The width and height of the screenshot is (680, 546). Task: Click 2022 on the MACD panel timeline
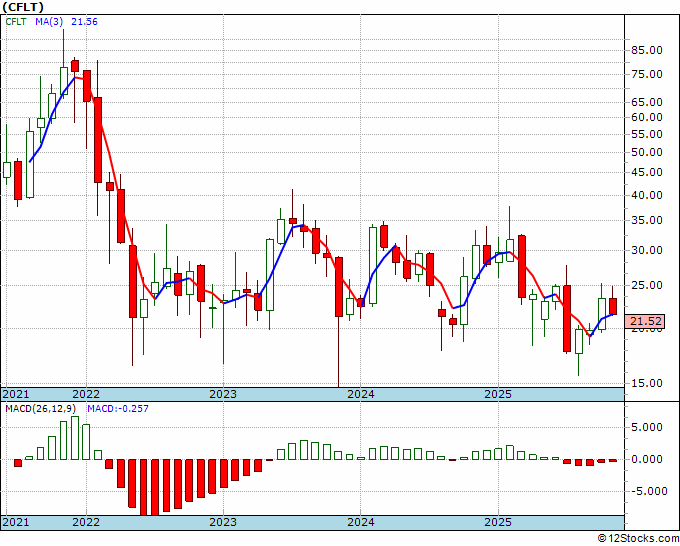click(x=86, y=522)
